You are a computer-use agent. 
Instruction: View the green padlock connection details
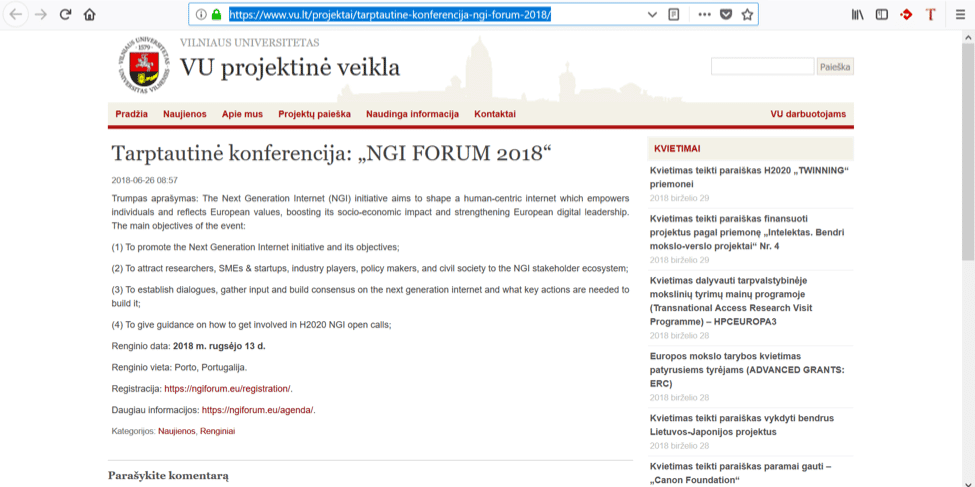pyautogui.click(x=216, y=15)
